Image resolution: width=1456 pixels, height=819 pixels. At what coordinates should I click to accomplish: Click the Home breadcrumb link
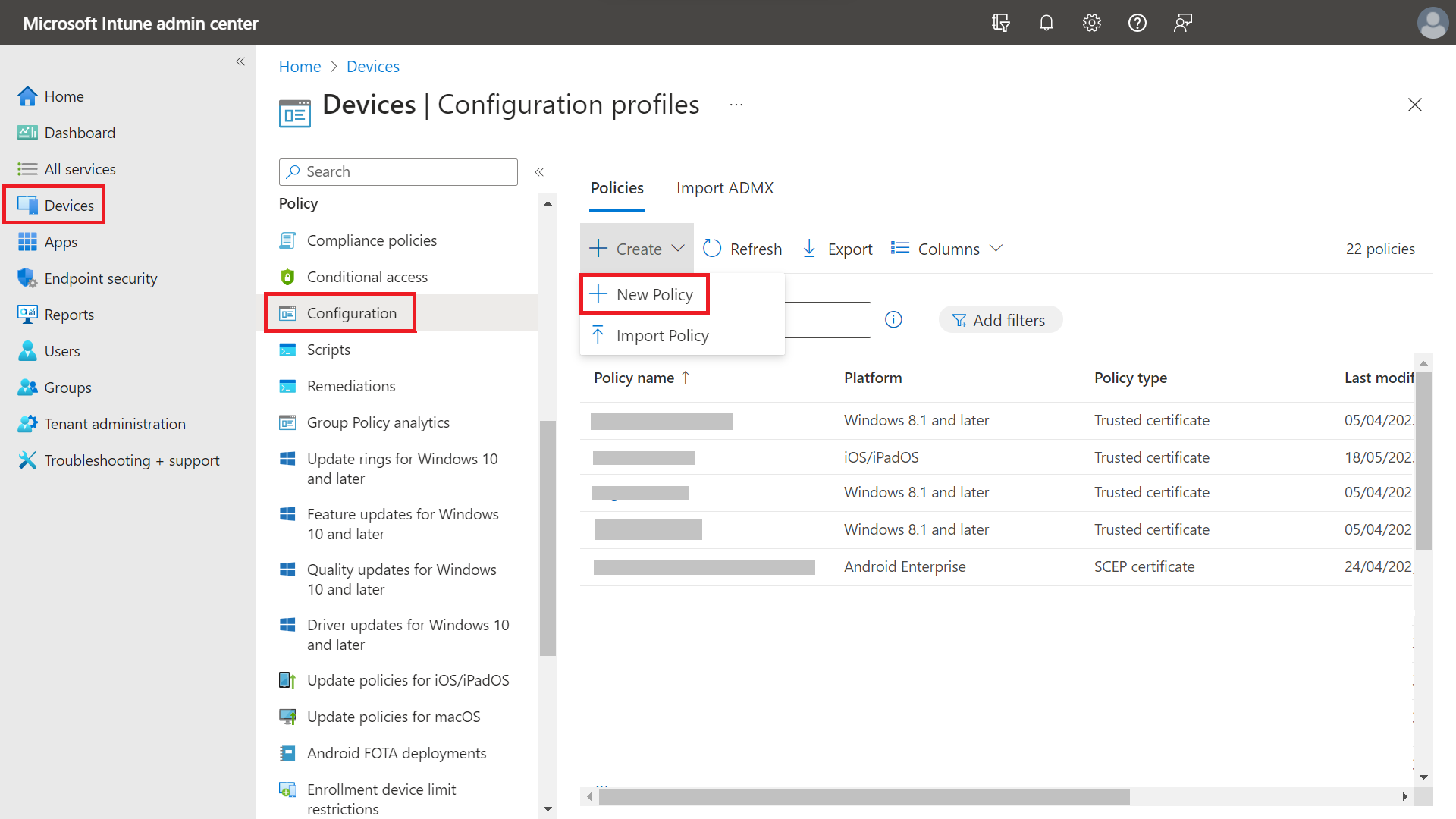coord(300,67)
